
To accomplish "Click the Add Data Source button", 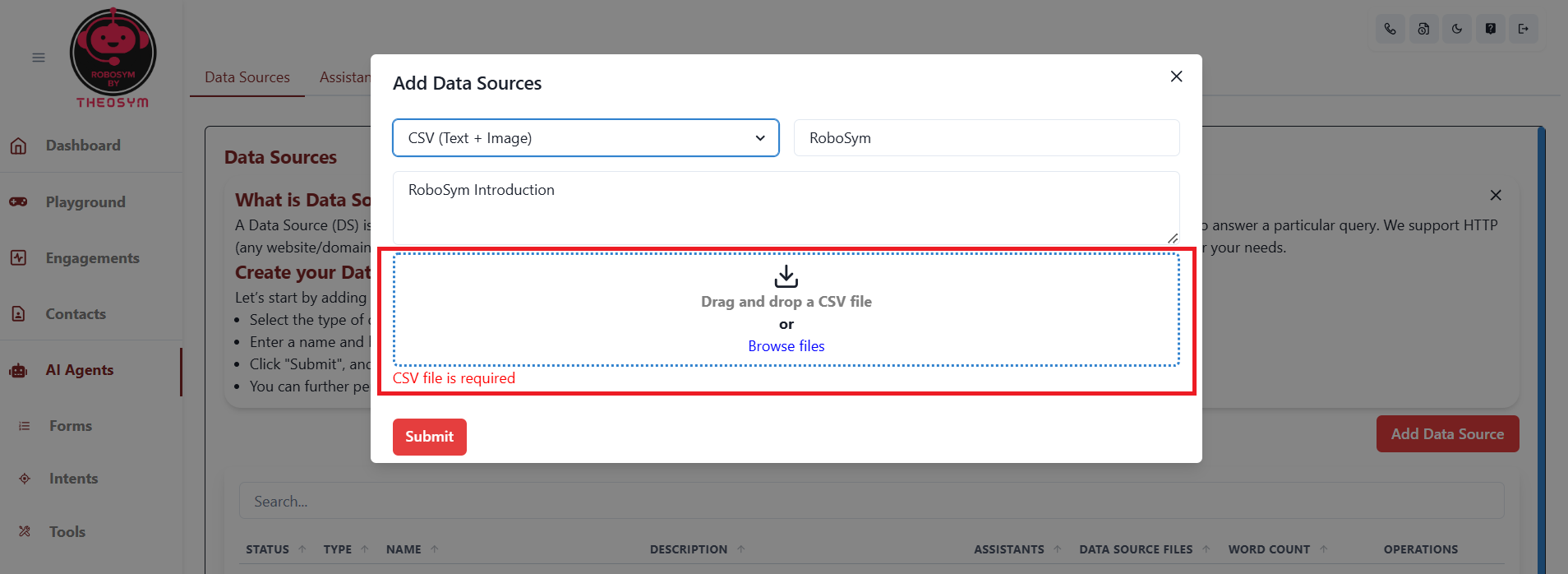I will point(1447,434).
